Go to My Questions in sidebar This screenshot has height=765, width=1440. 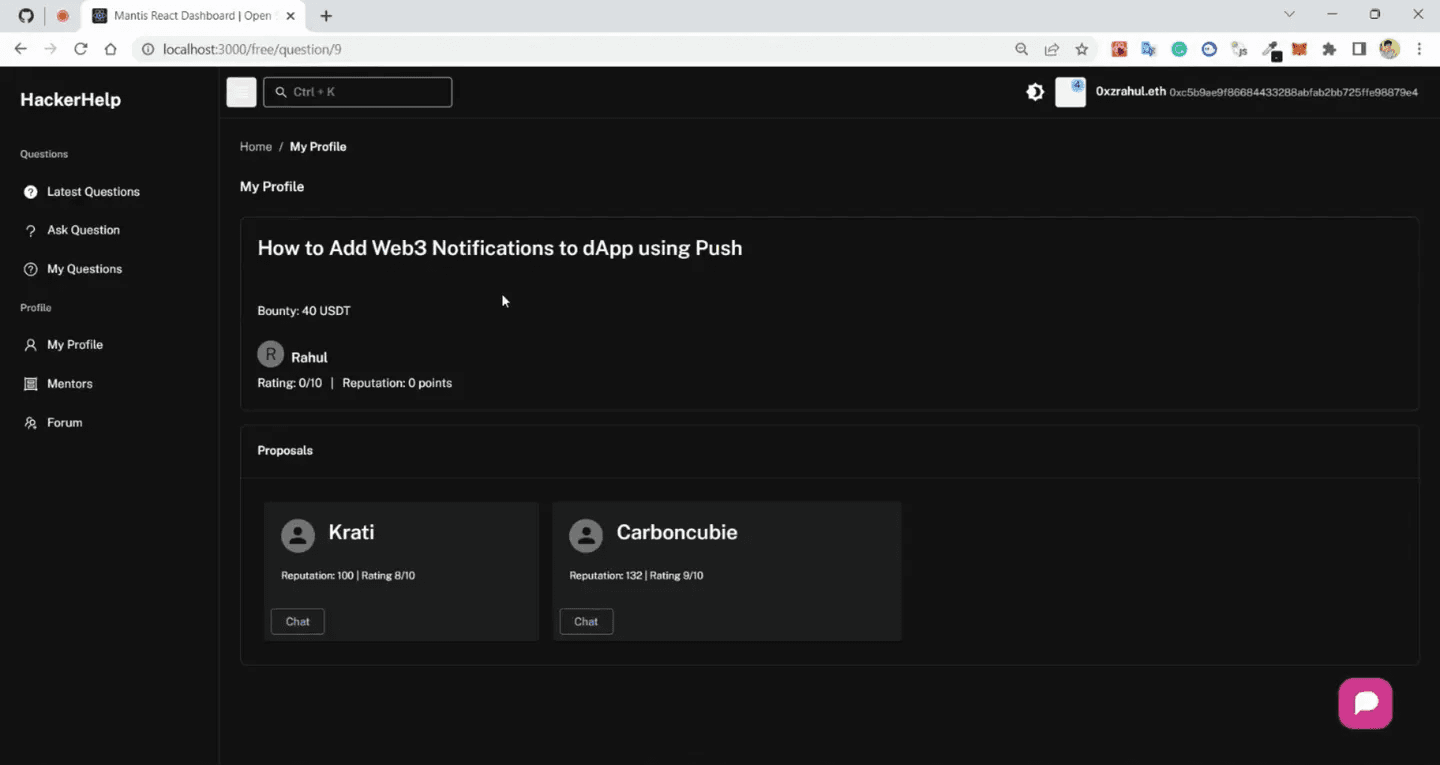(x=84, y=269)
